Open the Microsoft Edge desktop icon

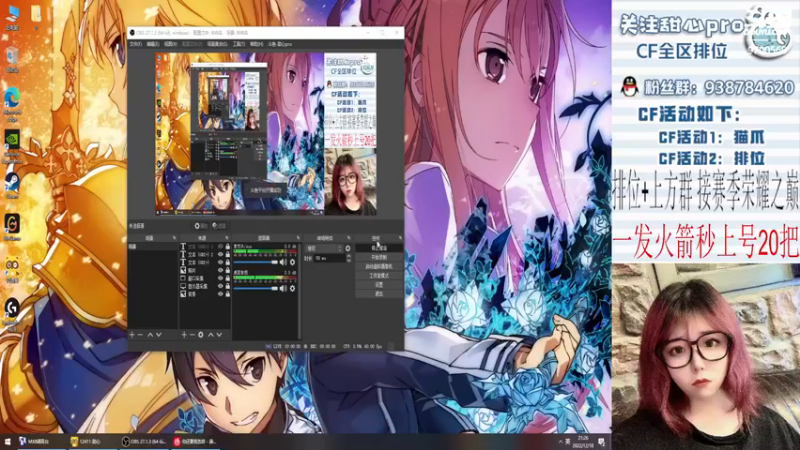pyautogui.click(x=12, y=104)
